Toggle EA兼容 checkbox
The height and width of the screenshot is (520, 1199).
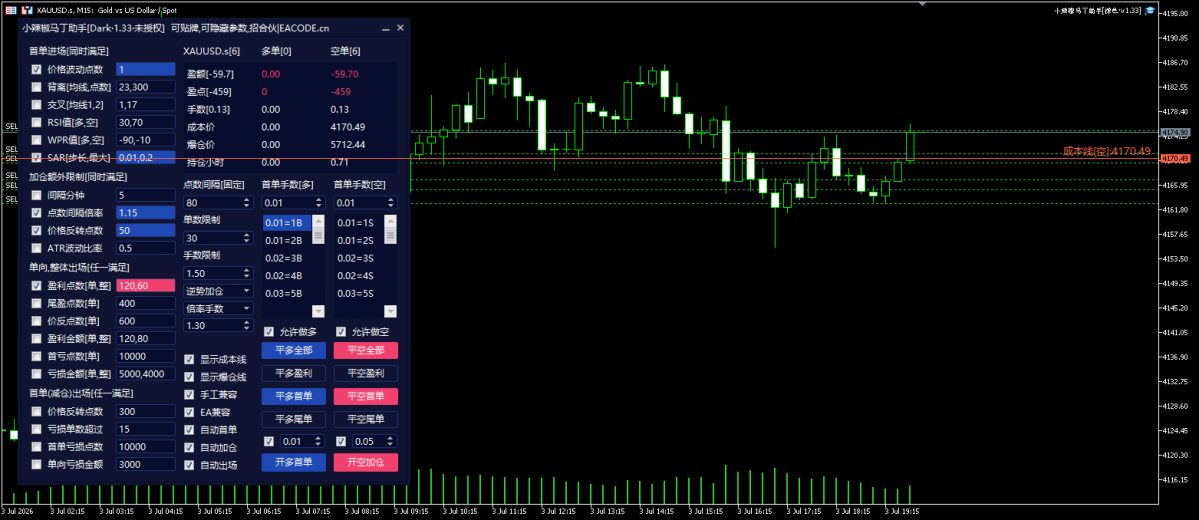pyautogui.click(x=190, y=412)
